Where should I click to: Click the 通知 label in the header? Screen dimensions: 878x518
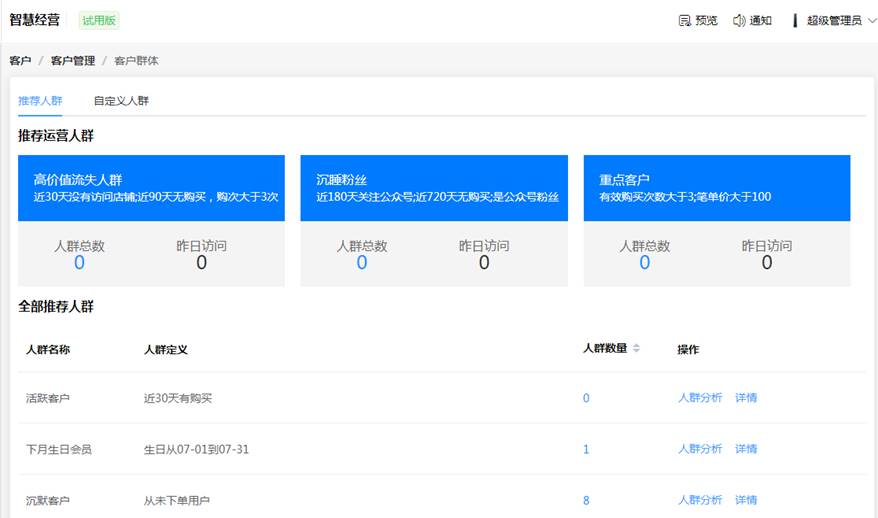[760, 21]
